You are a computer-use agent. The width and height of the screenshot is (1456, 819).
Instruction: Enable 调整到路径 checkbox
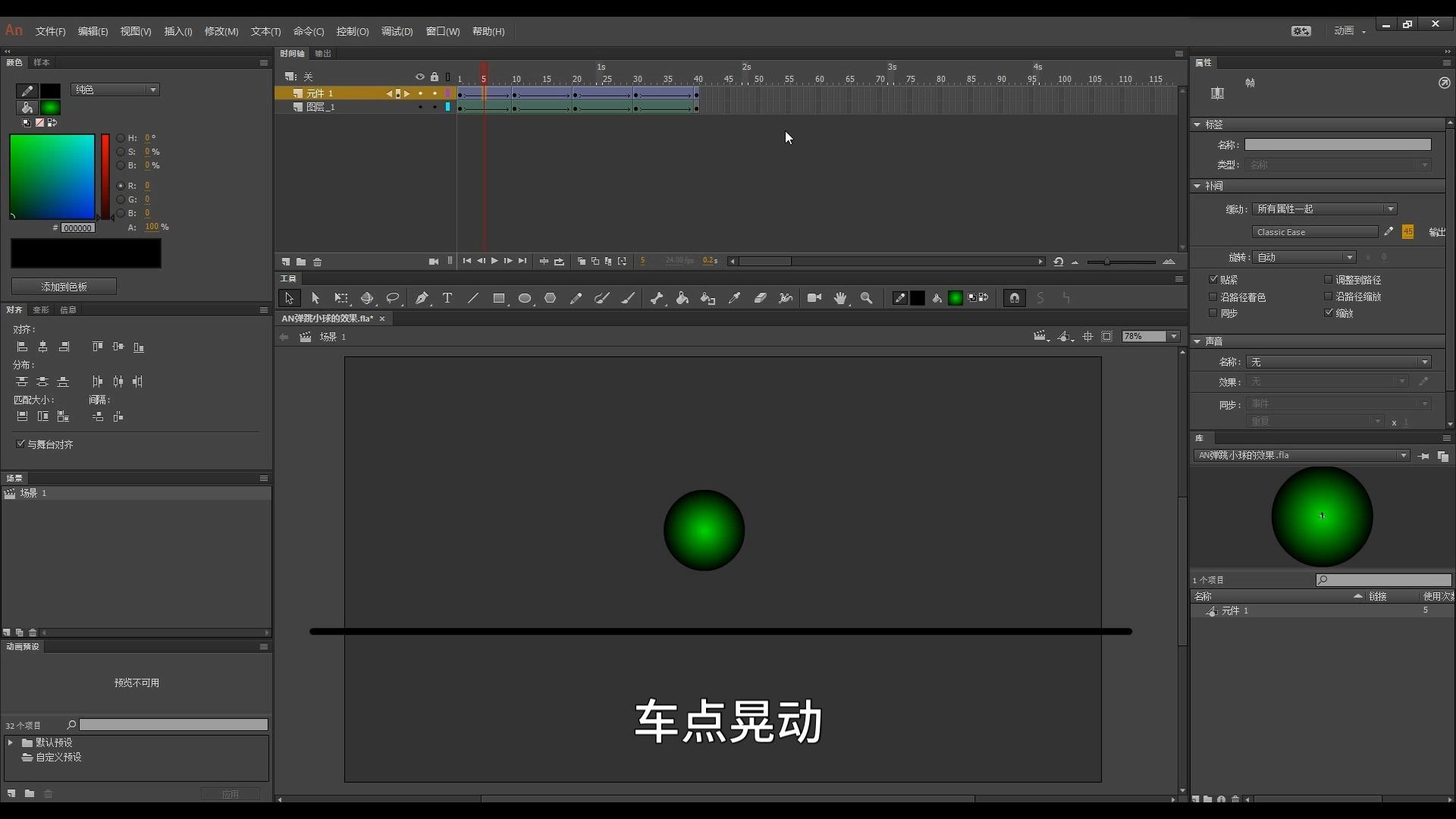pos(1328,279)
